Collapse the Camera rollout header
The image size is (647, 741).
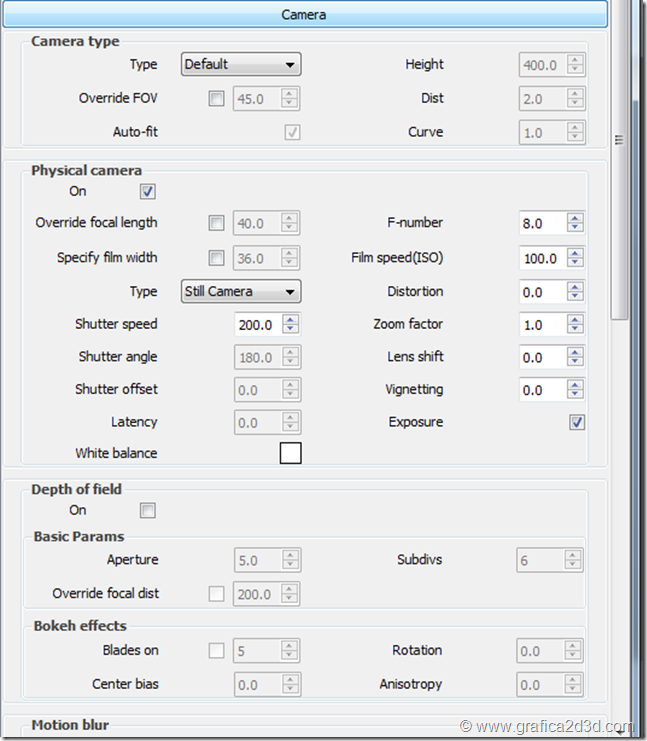[x=303, y=14]
